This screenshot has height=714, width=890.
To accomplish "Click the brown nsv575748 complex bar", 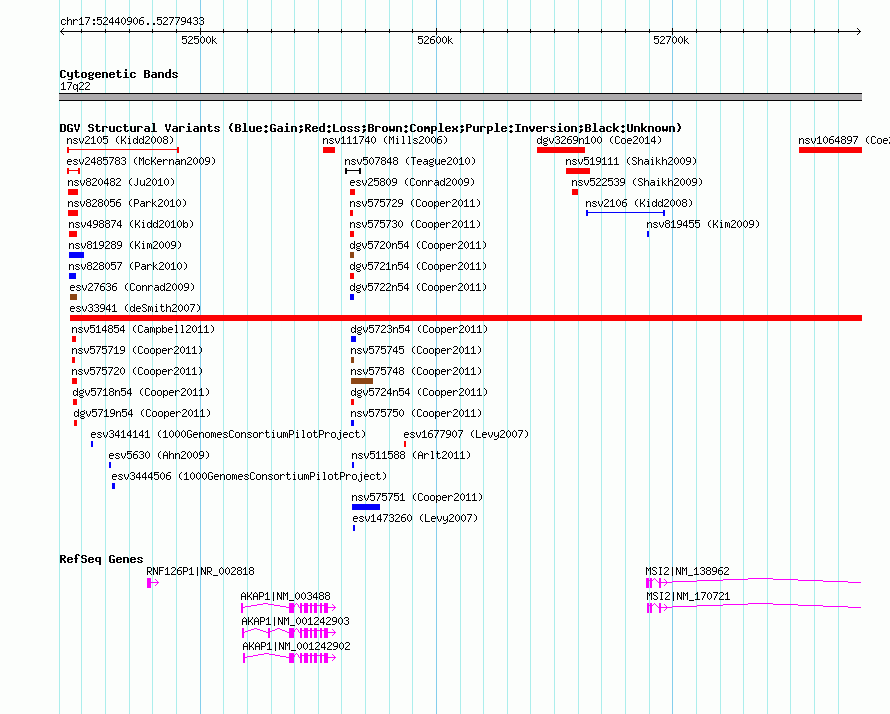I will point(362,381).
